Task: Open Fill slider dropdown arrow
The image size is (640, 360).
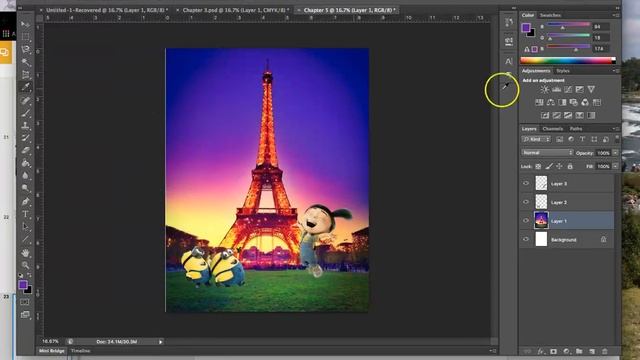Action: click(615, 167)
